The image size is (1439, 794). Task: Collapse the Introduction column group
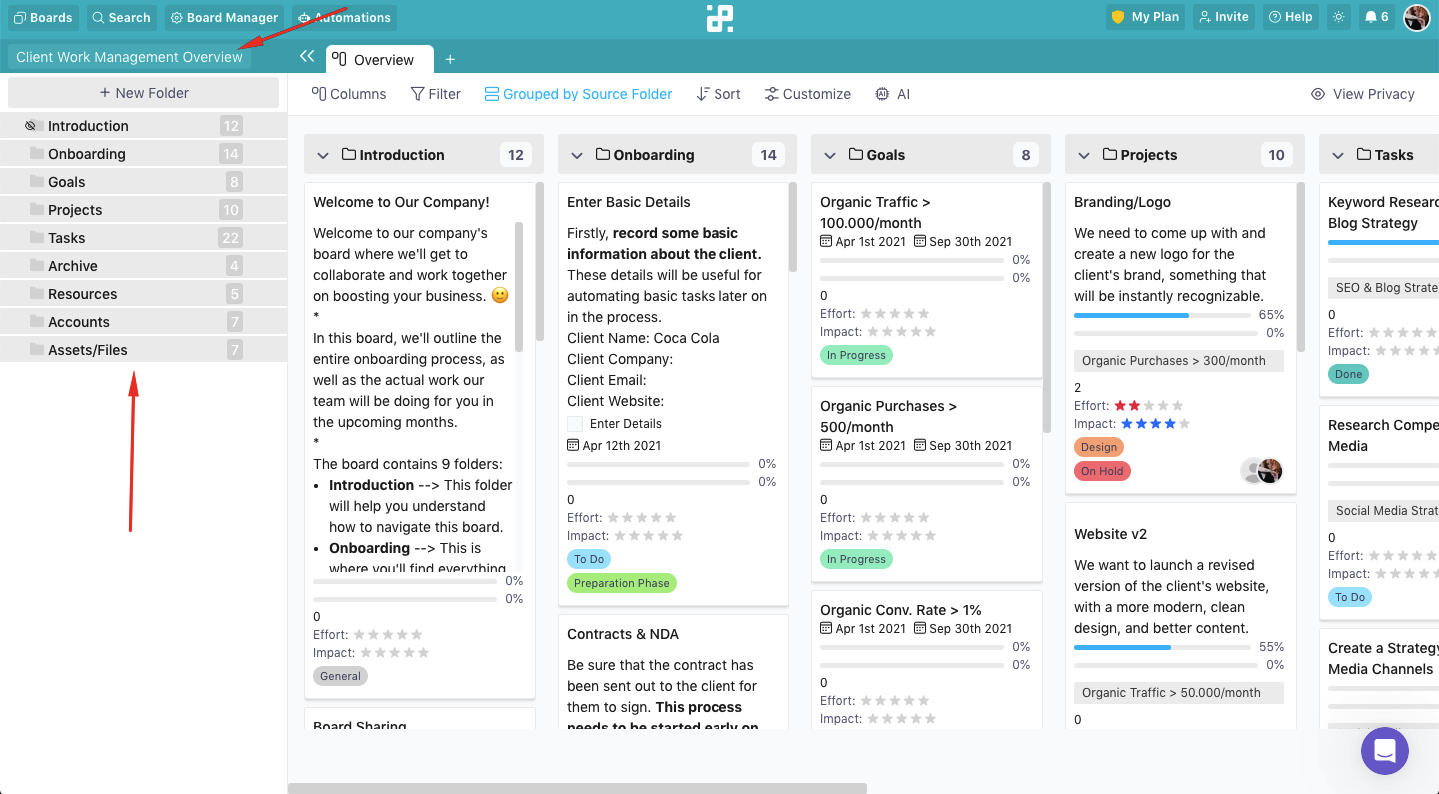[323, 155]
